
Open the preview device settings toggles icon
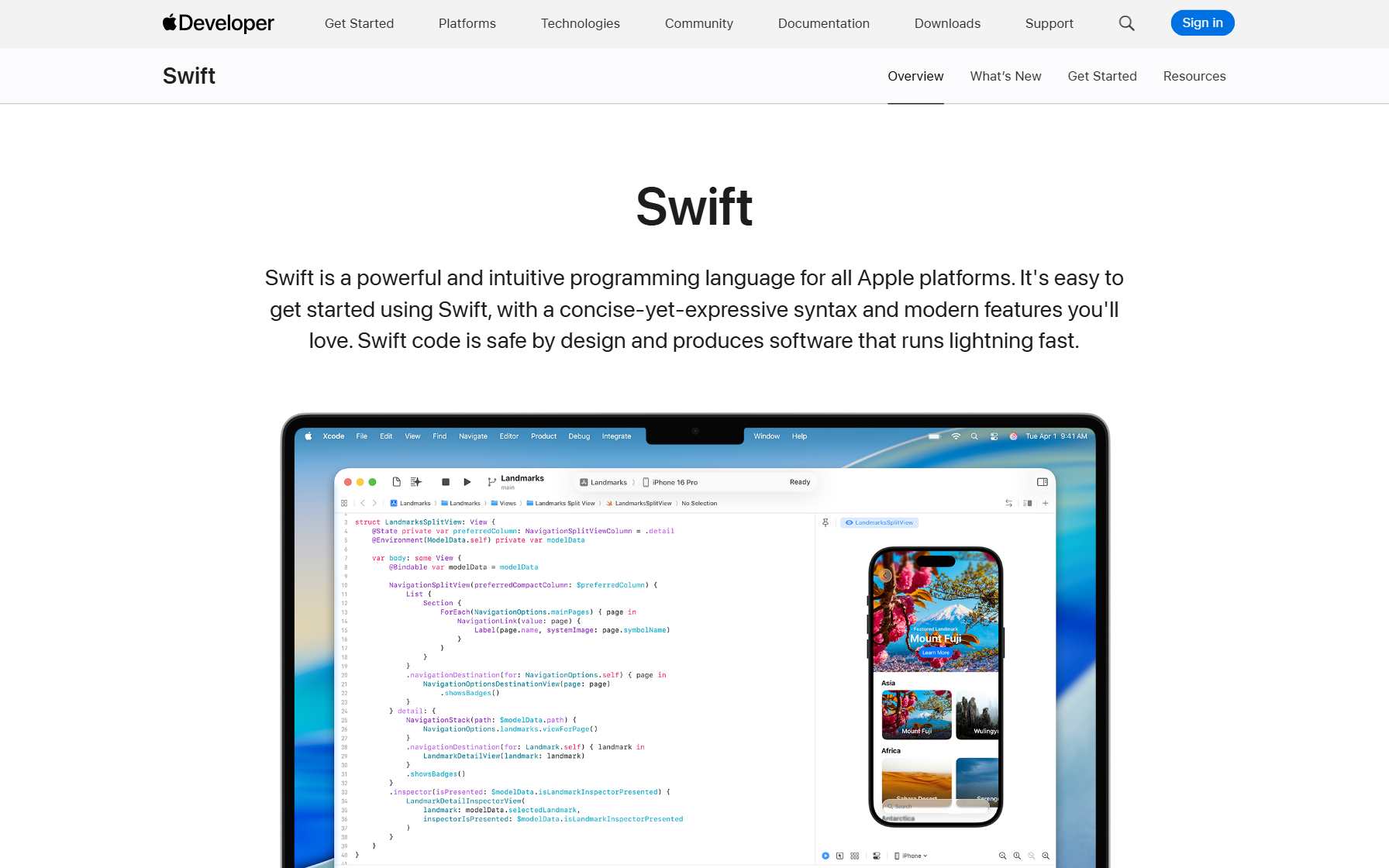877,856
